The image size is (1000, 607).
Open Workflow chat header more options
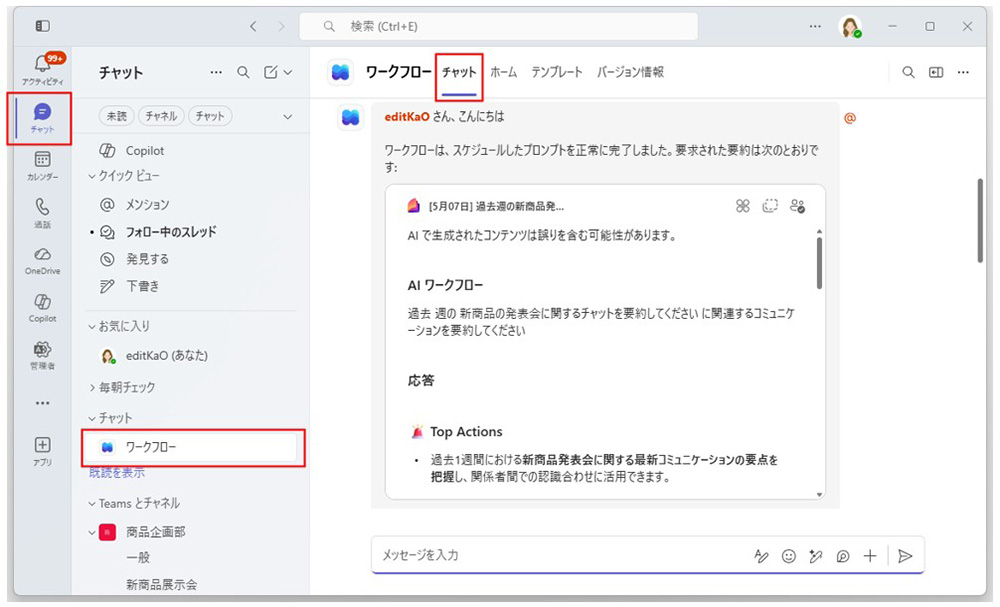(963, 73)
